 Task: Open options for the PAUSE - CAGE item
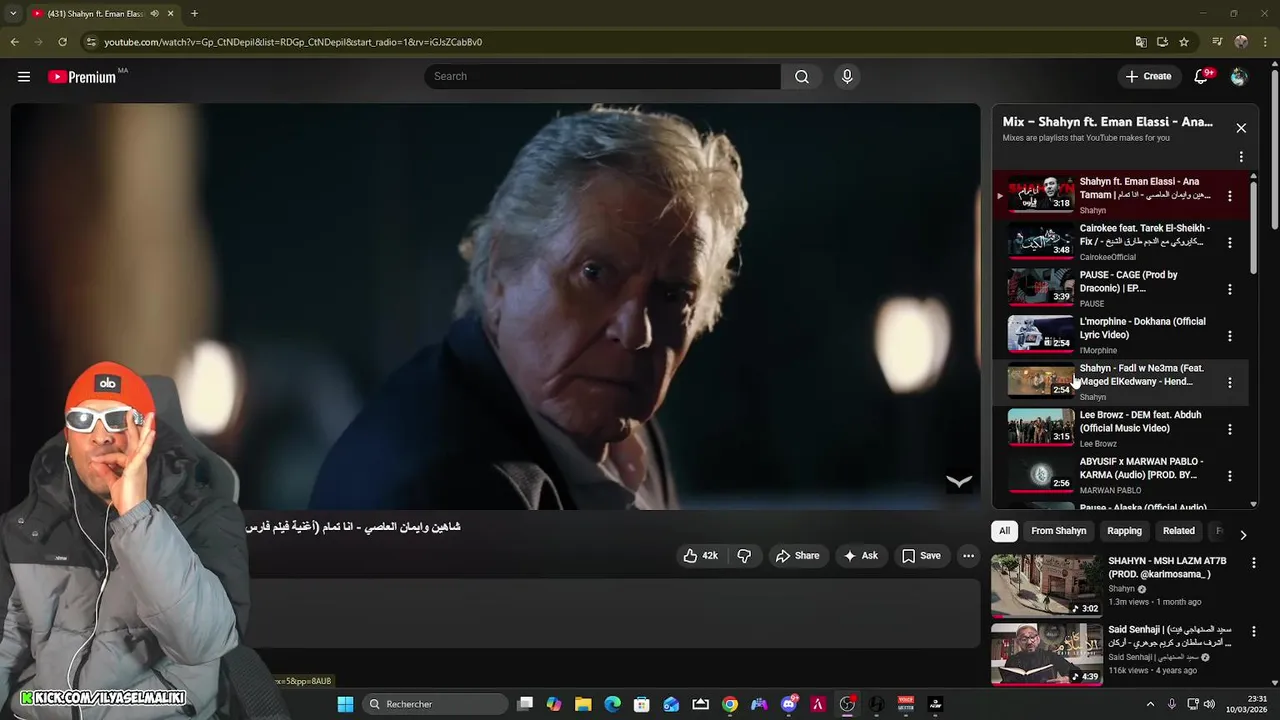(x=1230, y=290)
